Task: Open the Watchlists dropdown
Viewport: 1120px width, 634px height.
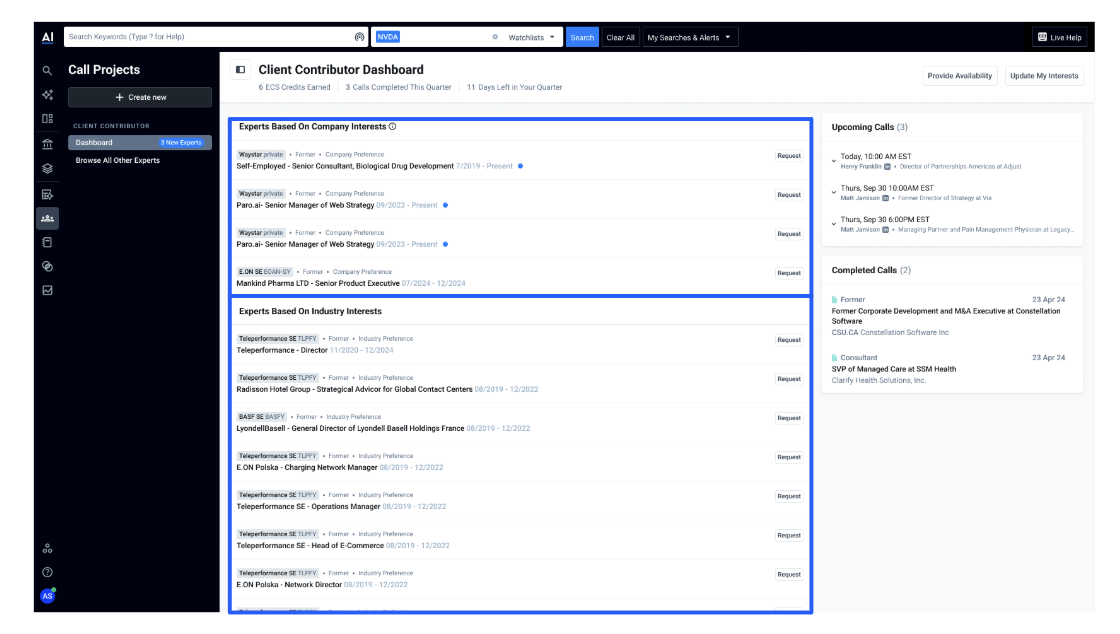Action: (531, 37)
